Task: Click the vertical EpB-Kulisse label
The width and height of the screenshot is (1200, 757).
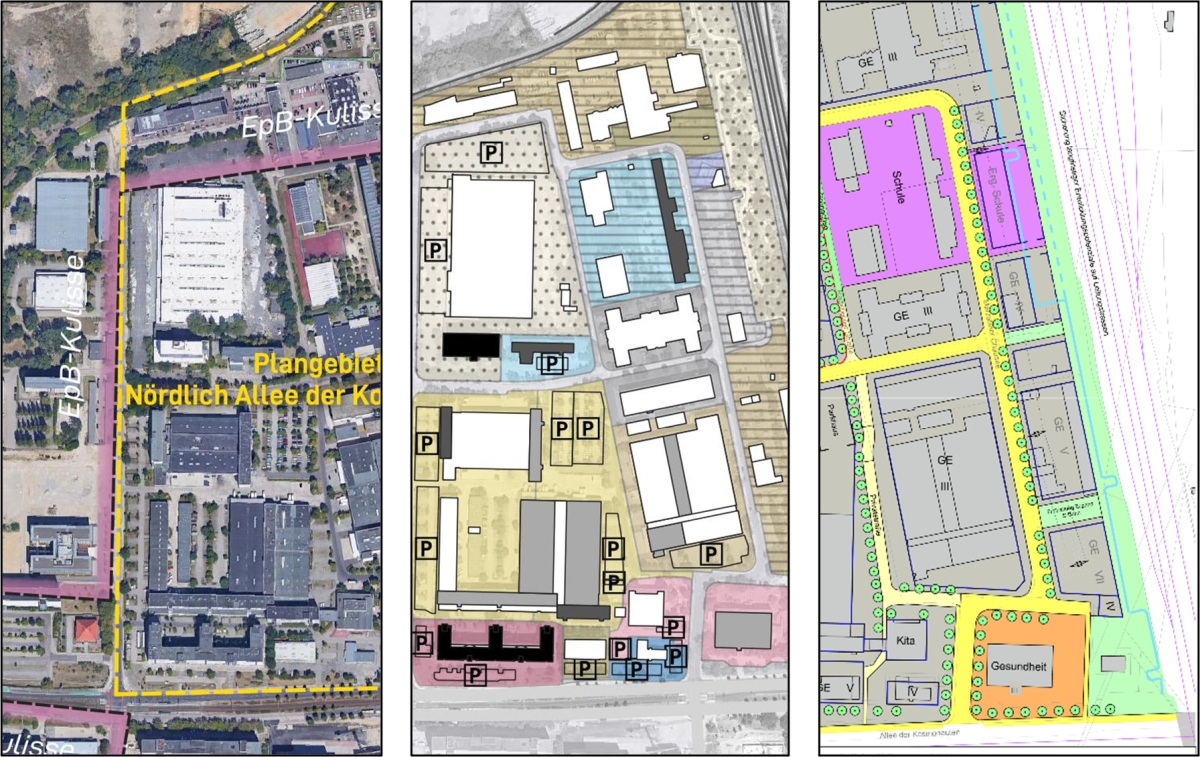Action: point(72,334)
